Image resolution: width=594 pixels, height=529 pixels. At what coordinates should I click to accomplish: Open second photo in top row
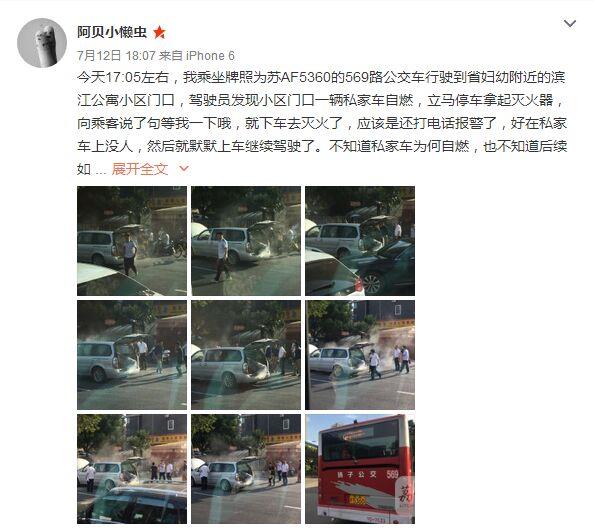pyautogui.click(x=246, y=241)
